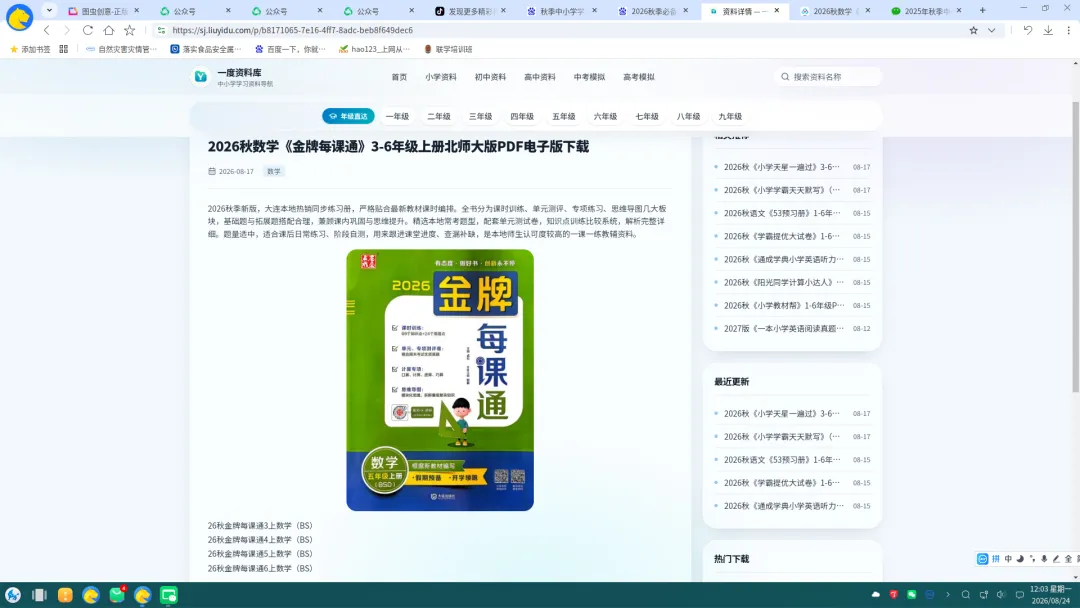Expand the system tray chevron
Screen dimensions: 1080x608
coord(948,594)
